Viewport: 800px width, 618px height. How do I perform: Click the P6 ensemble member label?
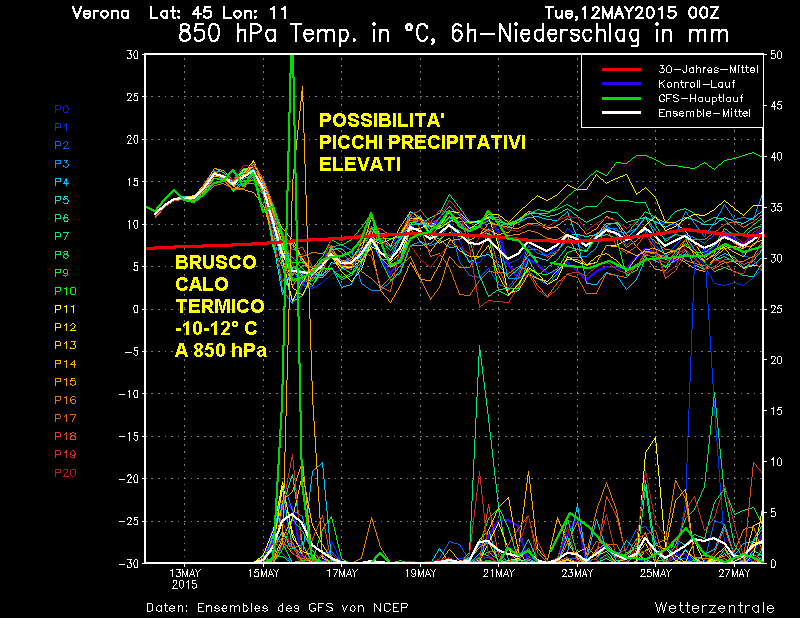pyautogui.click(x=62, y=218)
